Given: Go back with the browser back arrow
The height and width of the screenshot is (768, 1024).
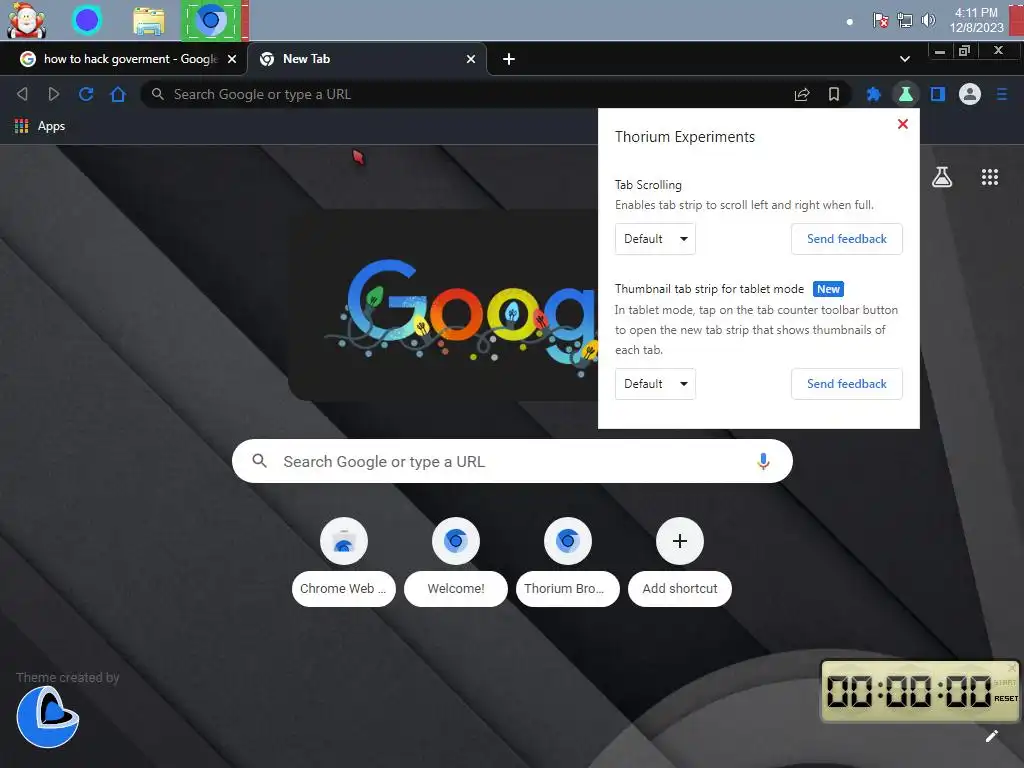Looking at the screenshot, I should coord(22,94).
